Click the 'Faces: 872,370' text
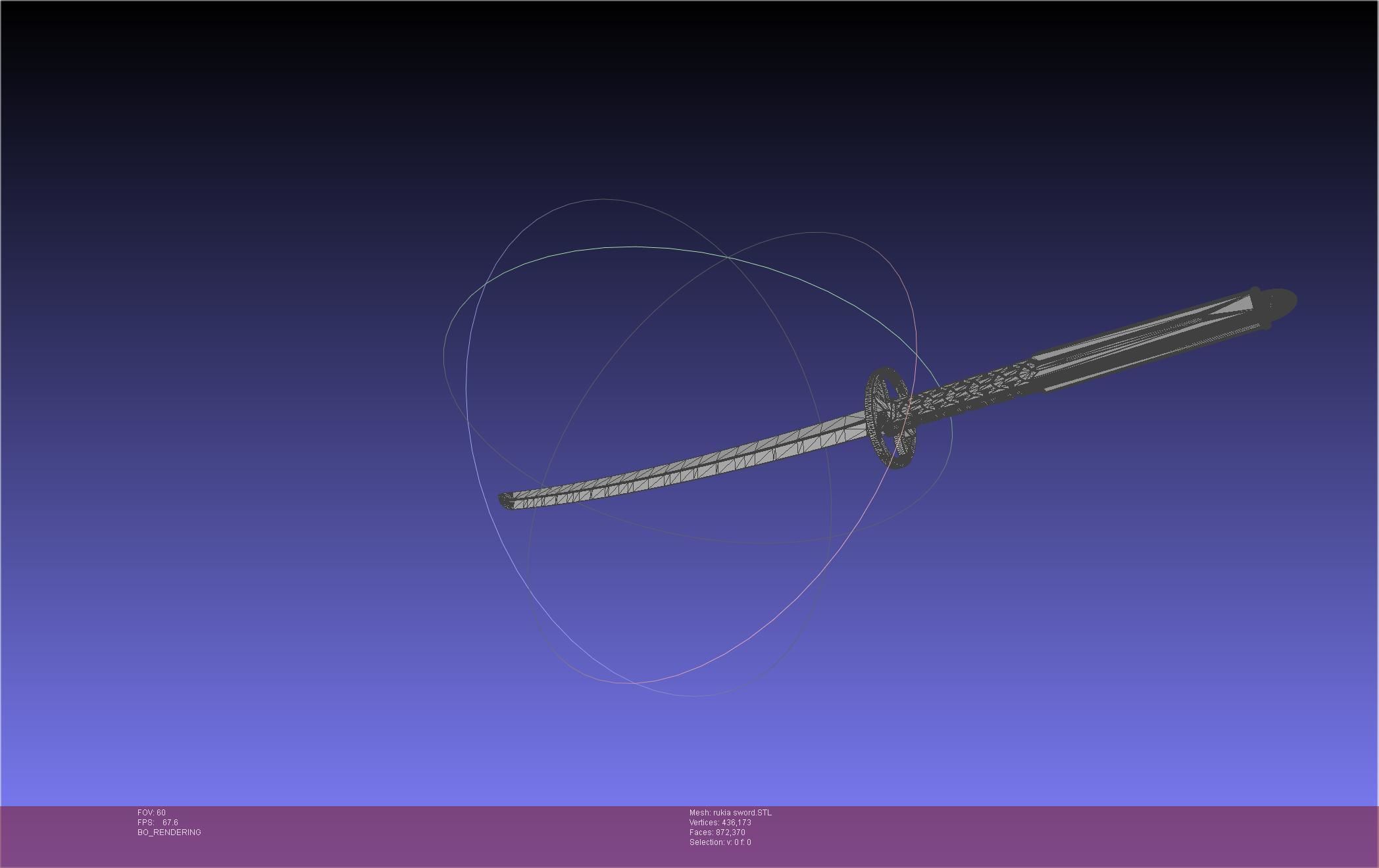 pos(717,832)
